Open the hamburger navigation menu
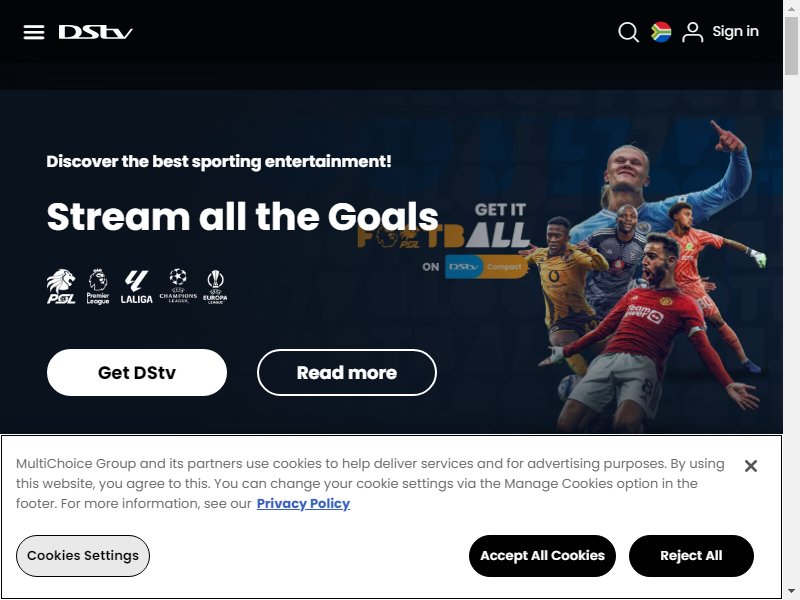The height and width of the screenshot is (600, 800). [x=34, y=32]
